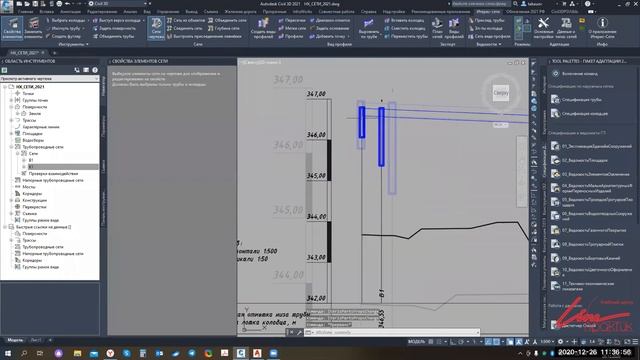The image size is (640, 360).
Task: Open the About application info icon
Action: pyautogui.click(x=602, y=28)
